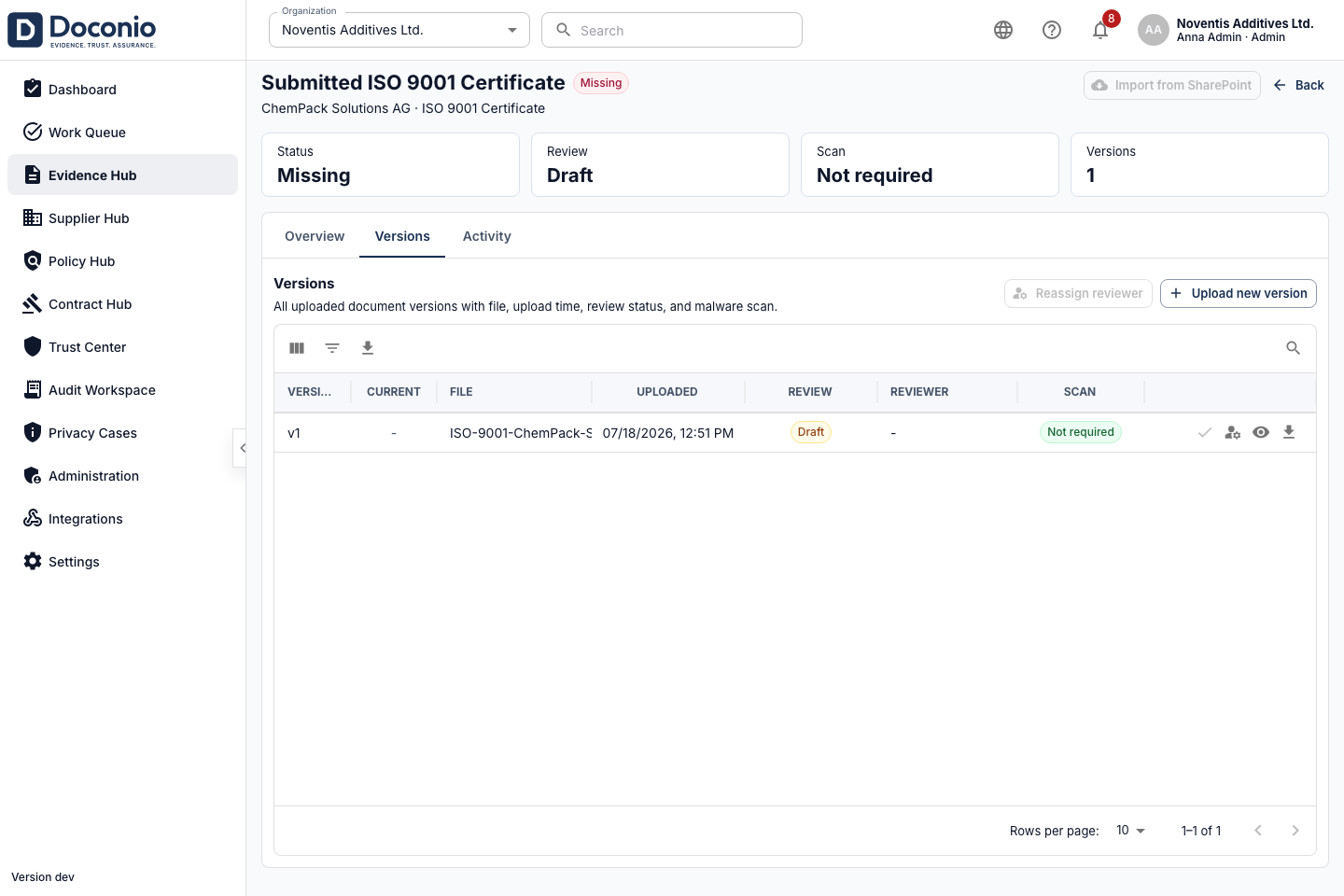This screenshot has height=896, width=1344.
Task: Click Upload new version button
Action: tap(1239, 293)
